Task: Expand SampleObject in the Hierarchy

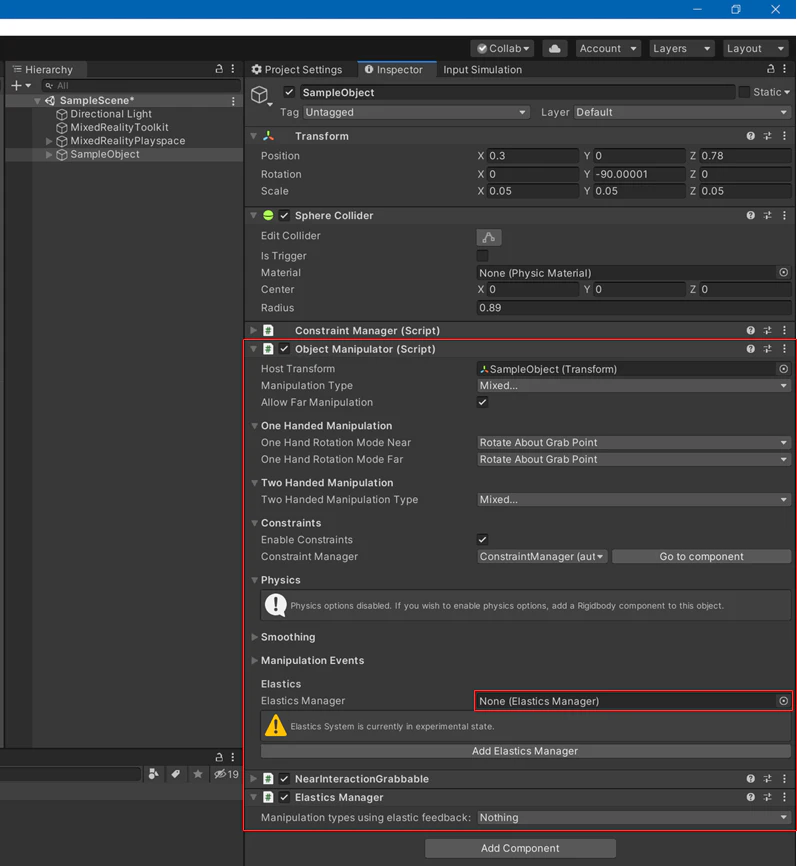Action: pos(49,155)
